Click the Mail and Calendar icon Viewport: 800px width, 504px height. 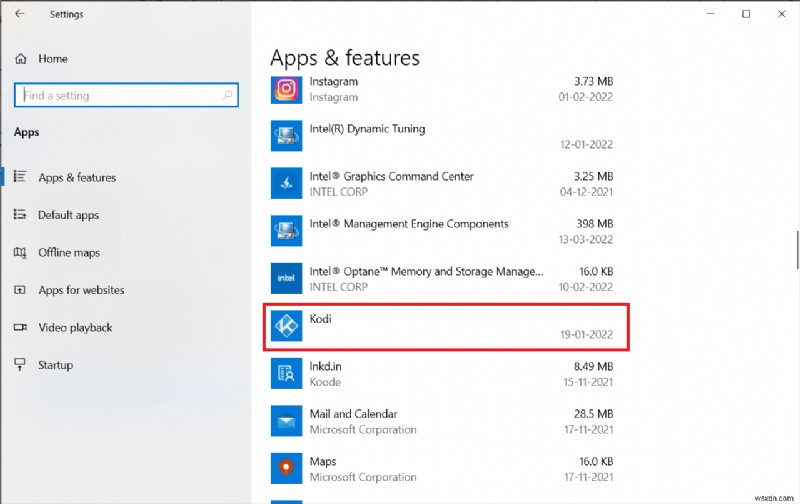click(x=286, y=421)
